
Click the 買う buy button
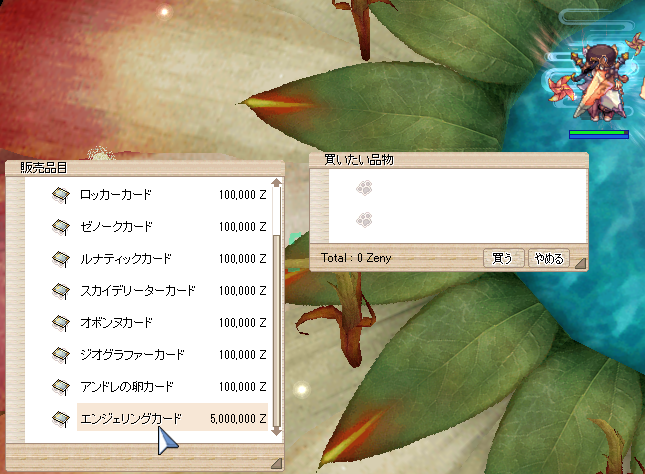503,258
